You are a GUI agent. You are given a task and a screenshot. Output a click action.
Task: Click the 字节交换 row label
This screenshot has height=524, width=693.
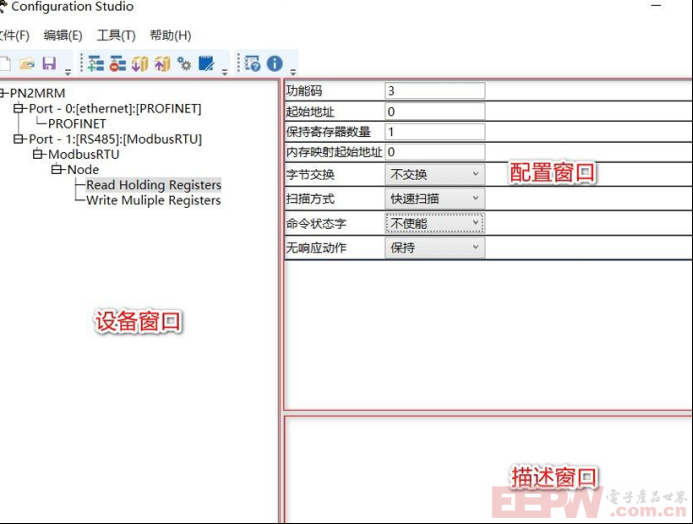(x=310, y=175)
